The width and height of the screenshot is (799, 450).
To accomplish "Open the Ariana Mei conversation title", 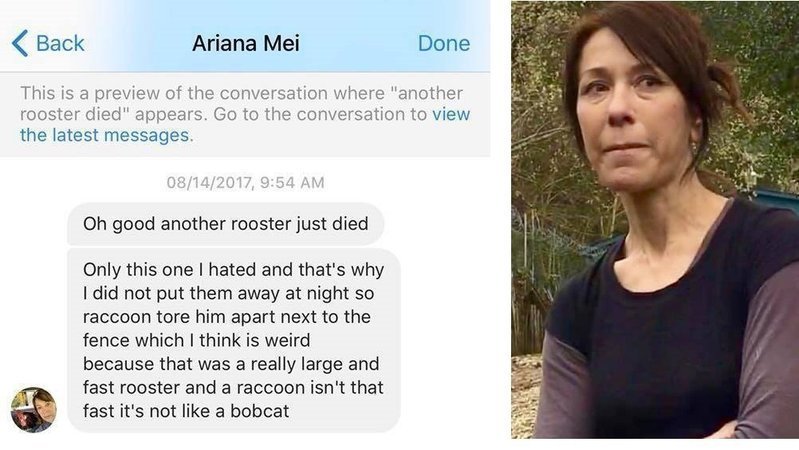I will (x=246, y=43).
